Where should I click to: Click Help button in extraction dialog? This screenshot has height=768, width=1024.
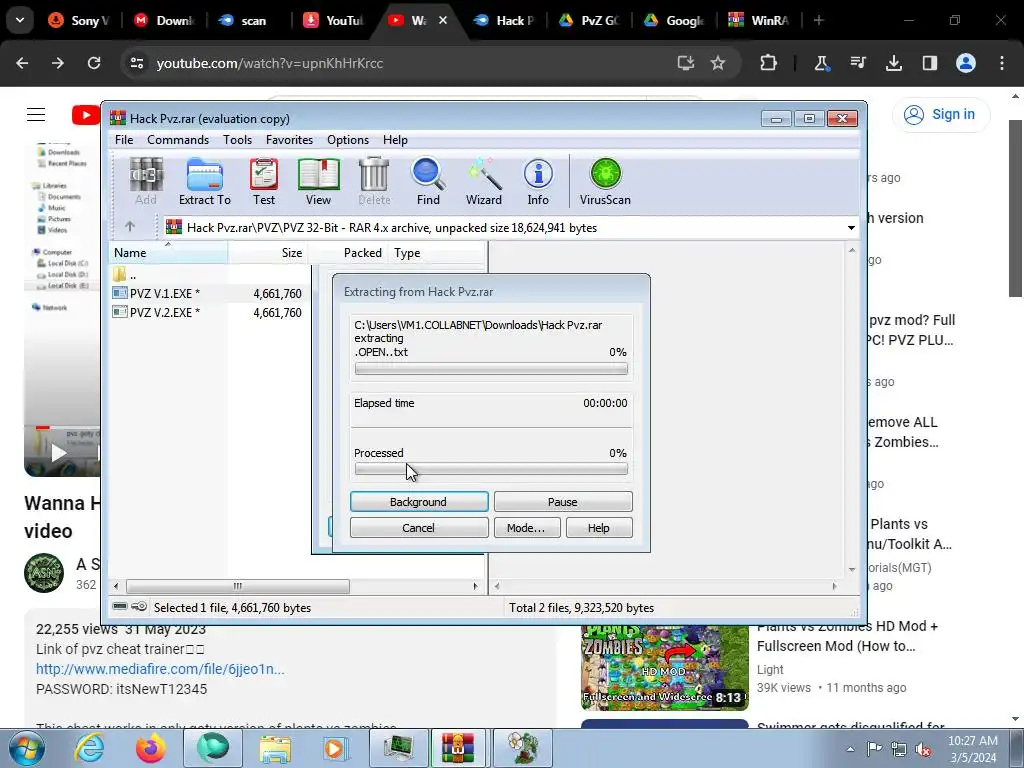click(599, 528)
